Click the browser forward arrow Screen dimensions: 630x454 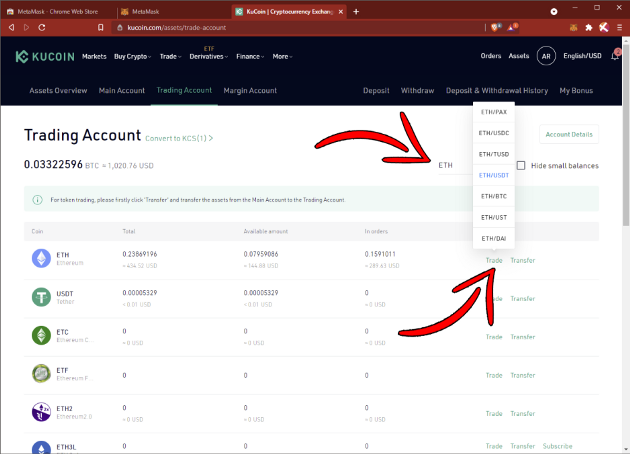coord(27,27)
